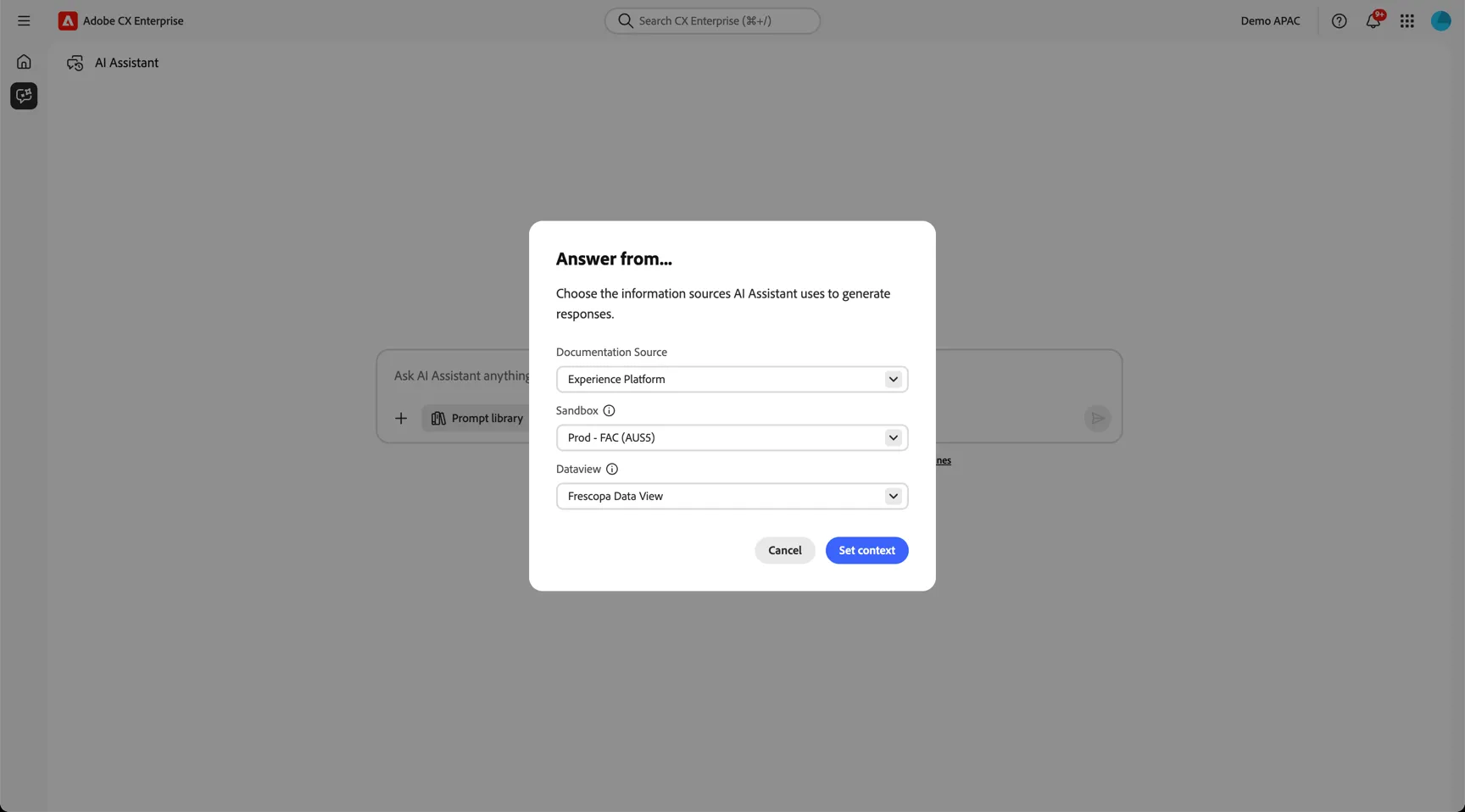Image resolution: width=1465 pixels, height=812 pixels.
Task: Open the user profile avatar
Action: (x=1440, y=21)
